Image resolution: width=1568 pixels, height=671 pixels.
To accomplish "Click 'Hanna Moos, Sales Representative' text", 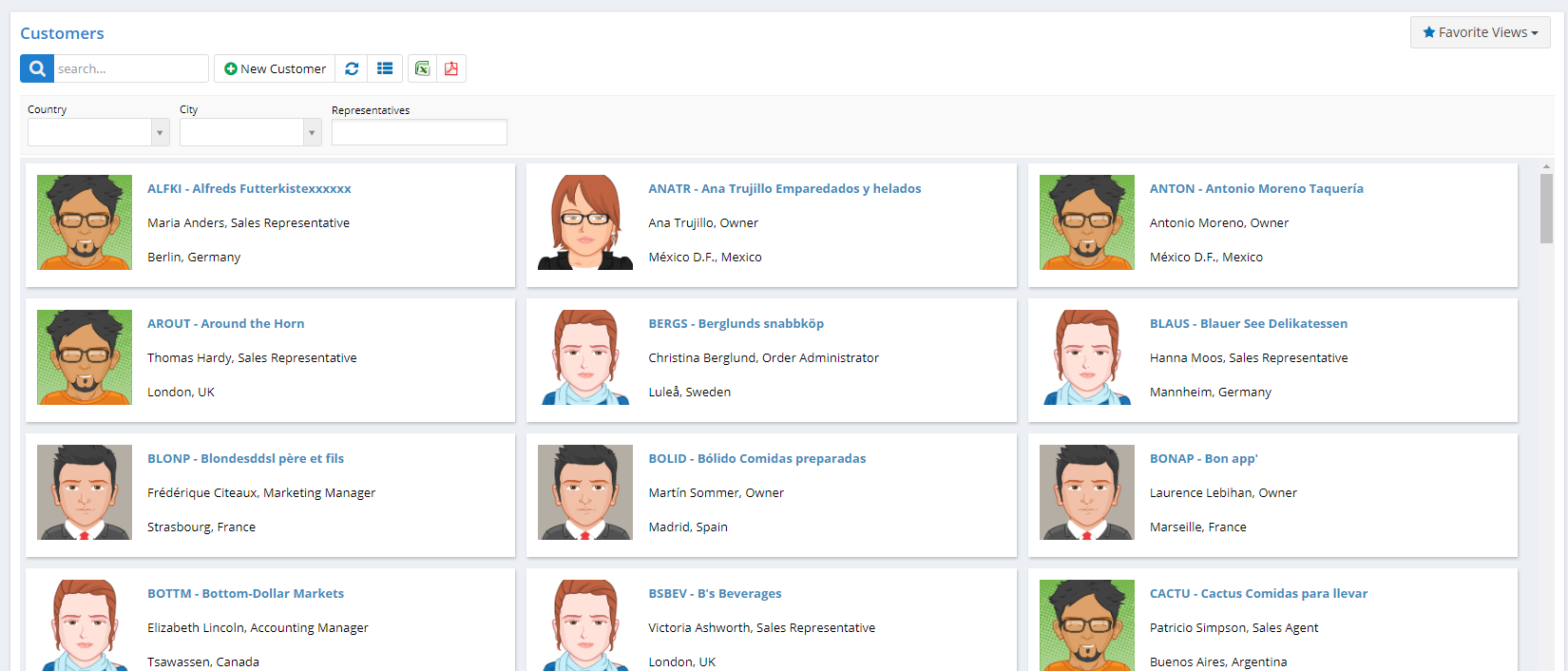I will tap(1249, 357).
